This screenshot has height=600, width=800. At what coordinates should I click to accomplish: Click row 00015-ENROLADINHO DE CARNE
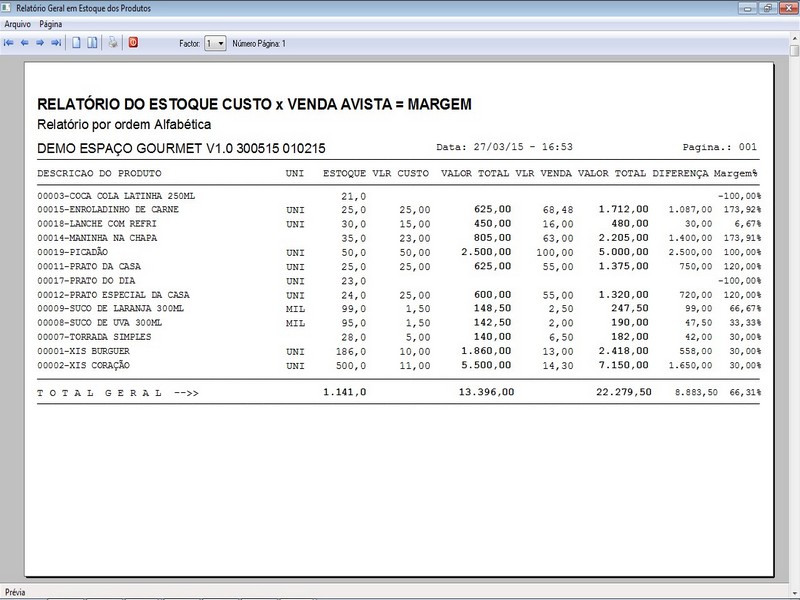pyautogui.click(x=399, y=210)
